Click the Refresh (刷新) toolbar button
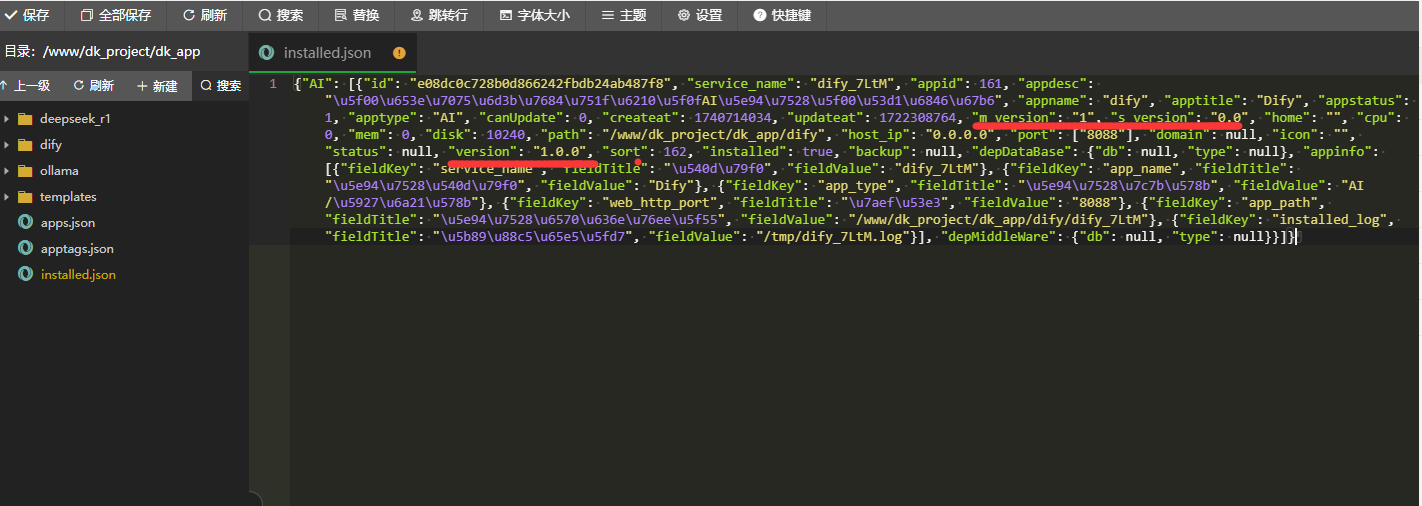Screen dimensions: 1422x506 (x=204, y=15)
